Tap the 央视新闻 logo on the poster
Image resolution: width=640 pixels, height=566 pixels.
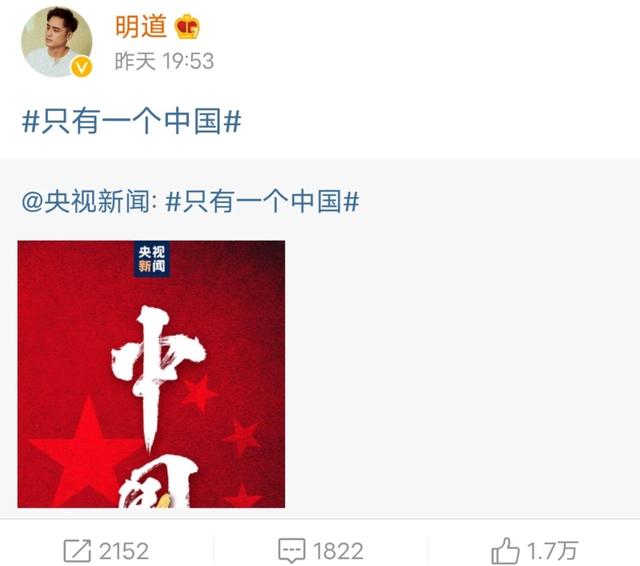click(x=152, y=260)
